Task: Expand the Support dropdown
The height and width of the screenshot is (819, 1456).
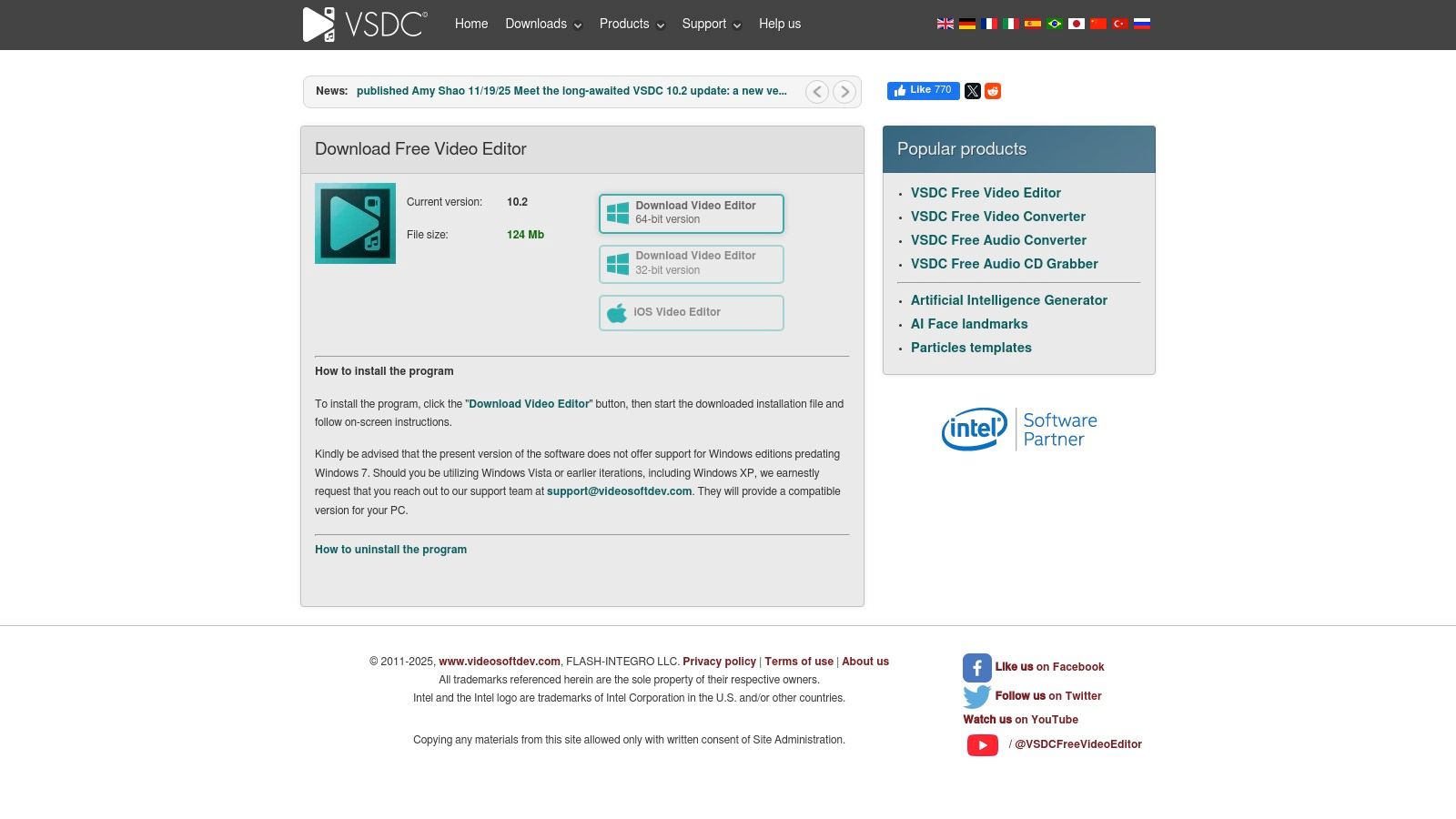Action: [705, 24]
